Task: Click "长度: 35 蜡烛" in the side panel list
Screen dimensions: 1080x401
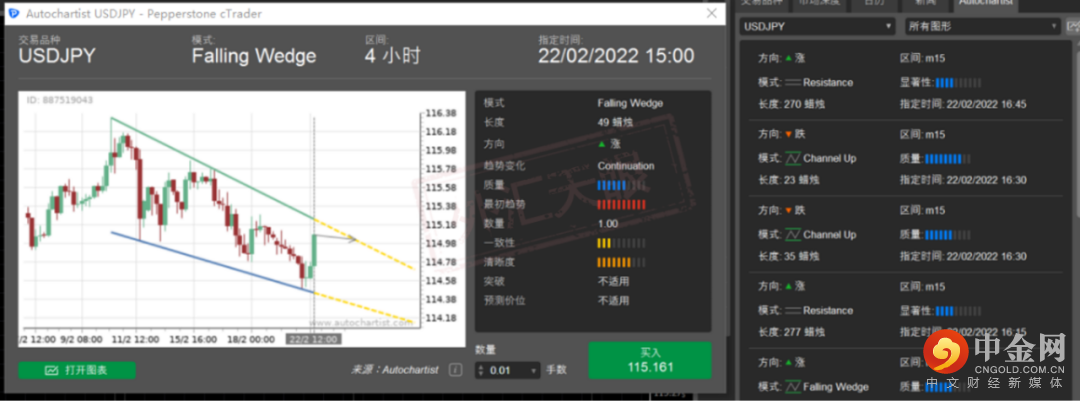Action: (x=787, y=256)
